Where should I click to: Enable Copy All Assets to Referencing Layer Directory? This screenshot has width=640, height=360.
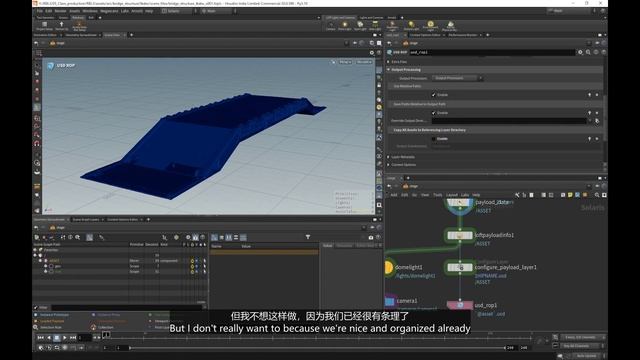coord(433,139)
